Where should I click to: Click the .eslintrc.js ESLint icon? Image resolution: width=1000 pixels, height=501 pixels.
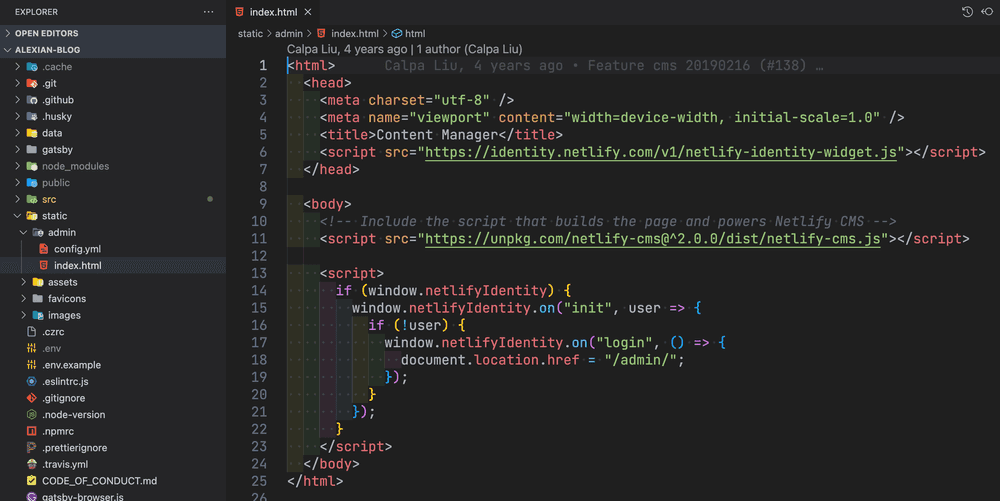point(32,381)
